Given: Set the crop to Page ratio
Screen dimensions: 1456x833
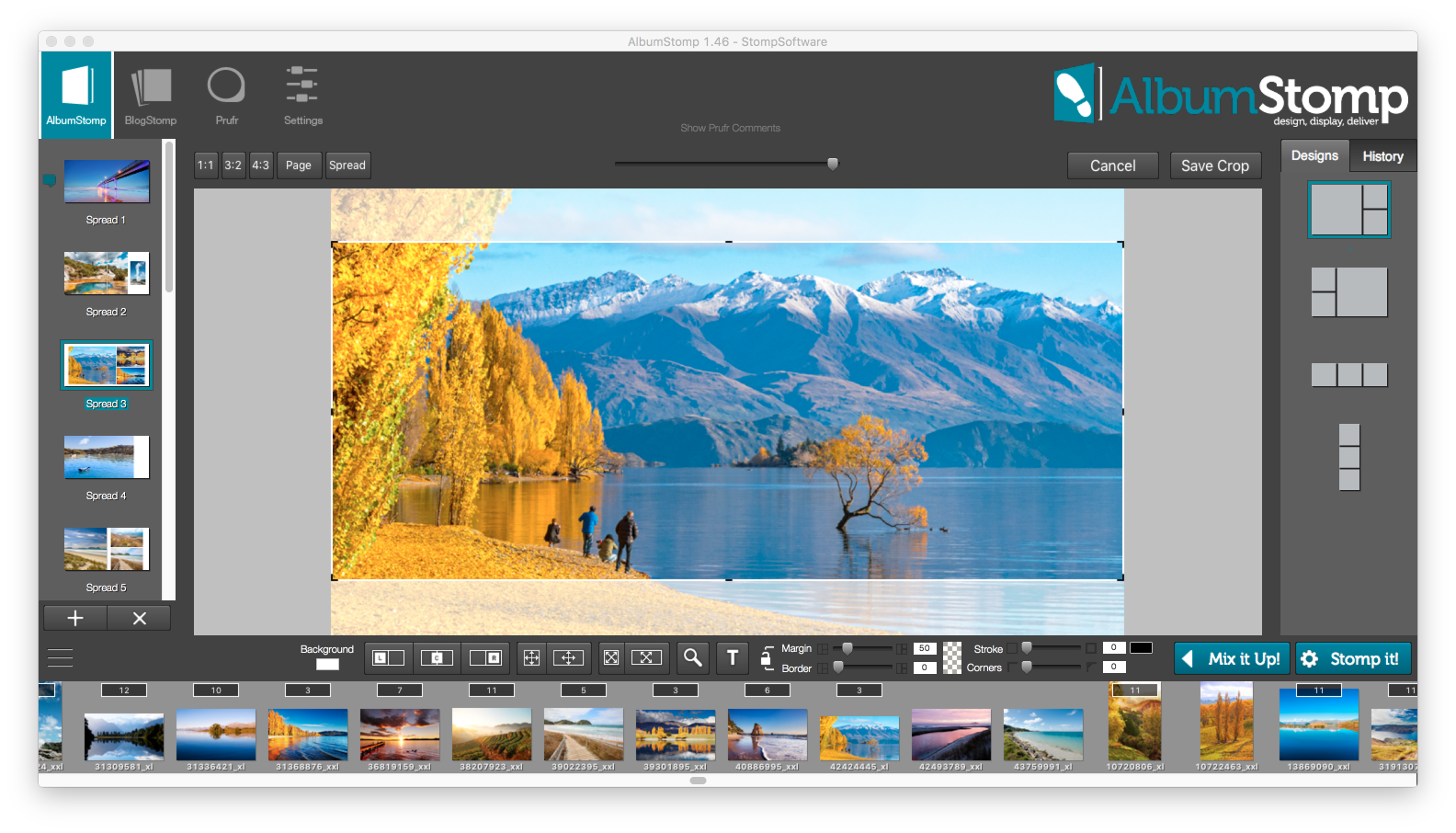Looking at the screenshot, I should (x=299, y=165).
